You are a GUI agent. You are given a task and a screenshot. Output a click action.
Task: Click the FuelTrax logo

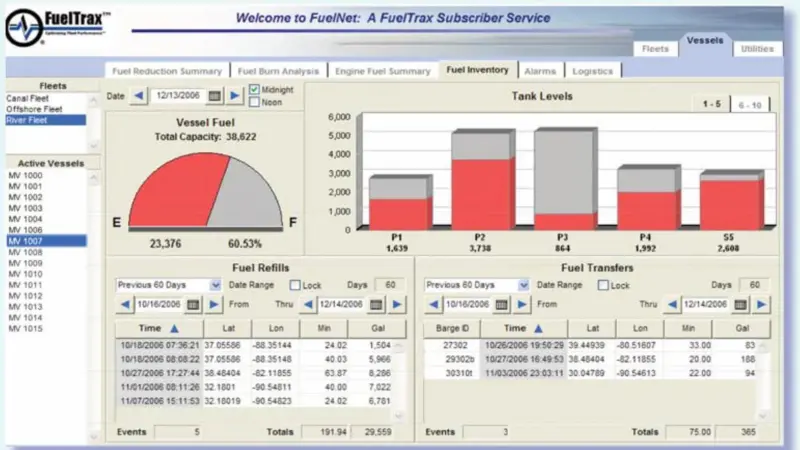tap(57, 27)
